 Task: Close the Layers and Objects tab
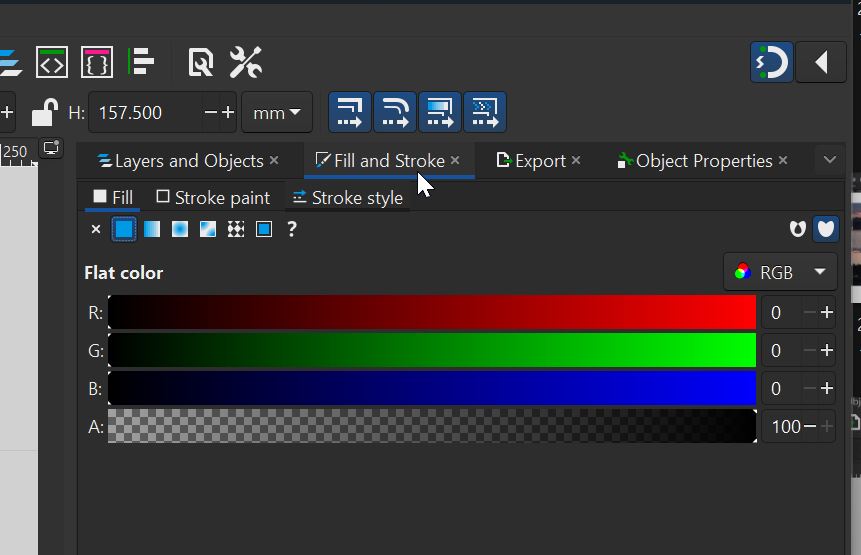274,160
